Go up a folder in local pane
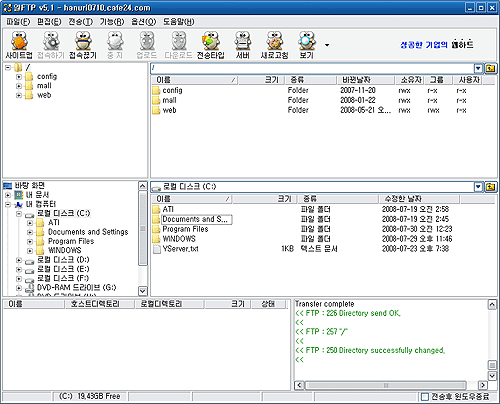This screenshot has width=500, height=404. (x=490, y=187)
